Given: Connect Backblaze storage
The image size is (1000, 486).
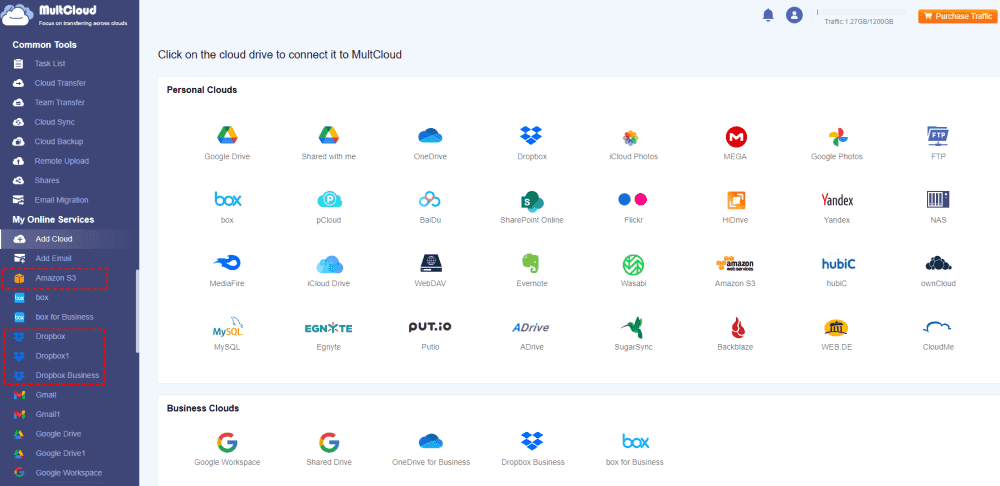Looking at the screenshot, I should click(736, 334).
